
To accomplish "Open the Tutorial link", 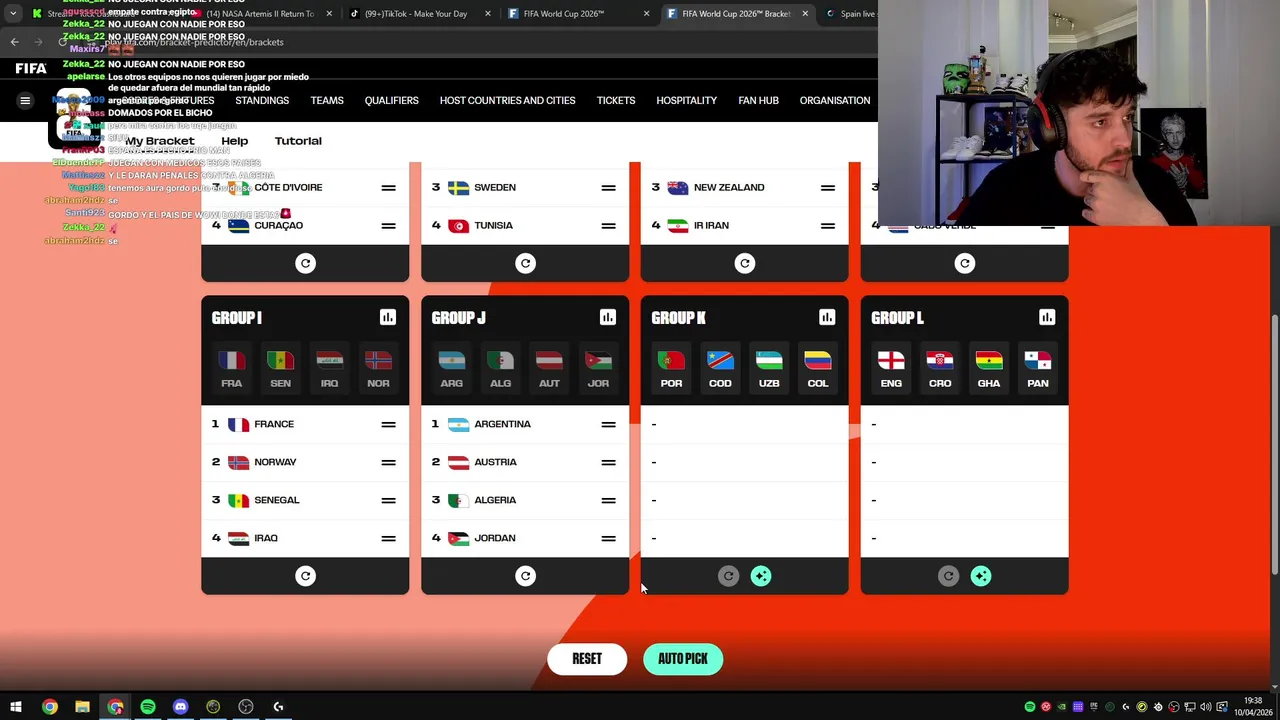I will 298,141.
